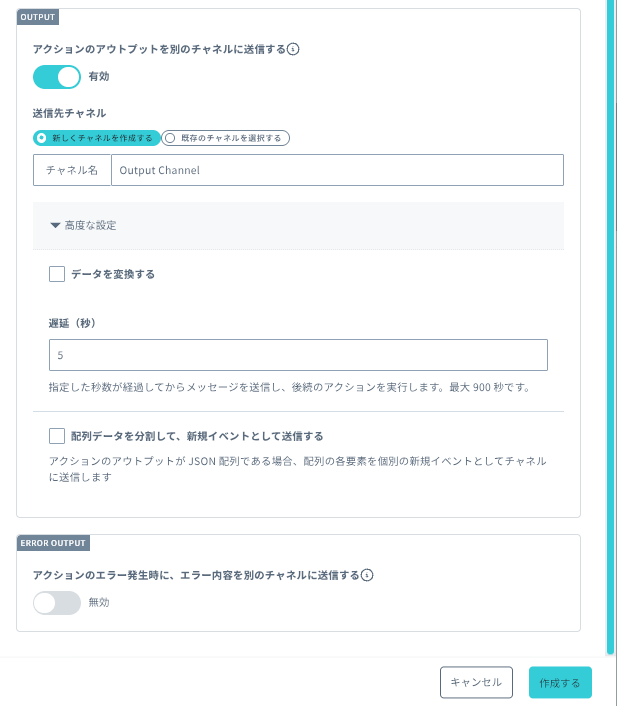
Task: Click the 送信先チャネル heading text
Action: 69,113
